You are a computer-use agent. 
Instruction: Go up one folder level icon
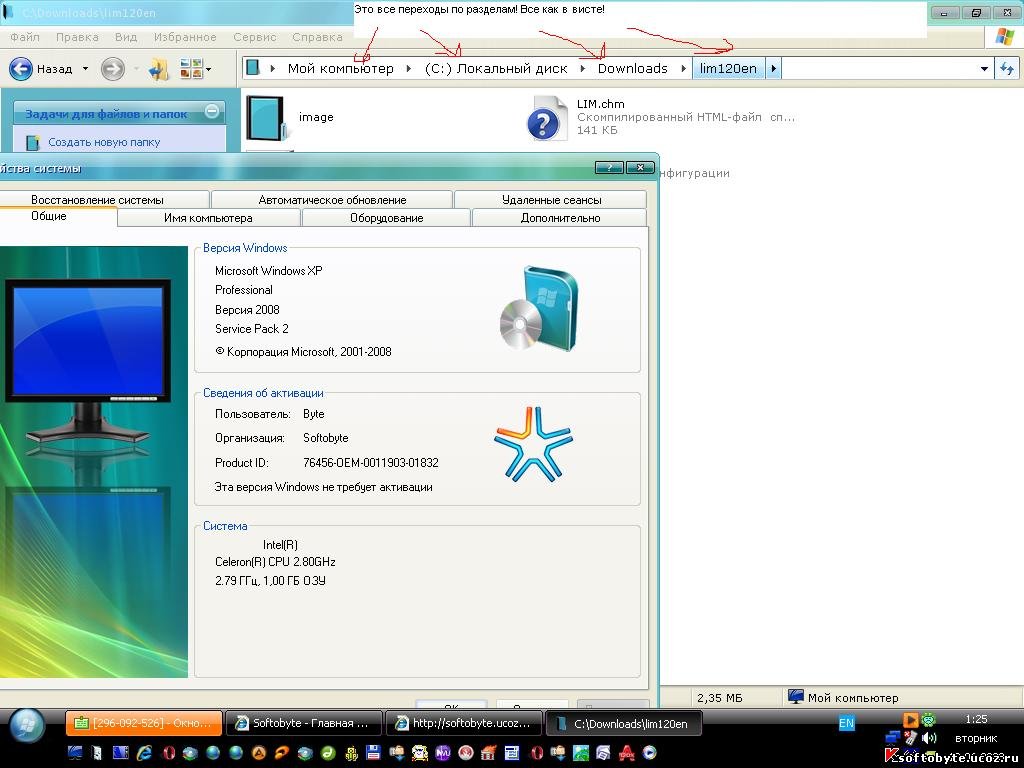tap(159, 69)
